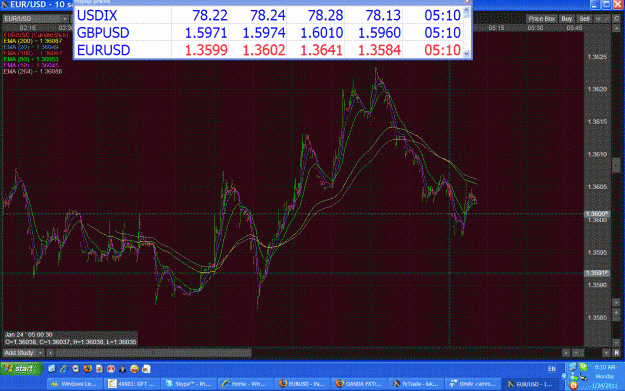
Task: Click the show desktop quick launch icon
Action: click(x=52, y=369)
